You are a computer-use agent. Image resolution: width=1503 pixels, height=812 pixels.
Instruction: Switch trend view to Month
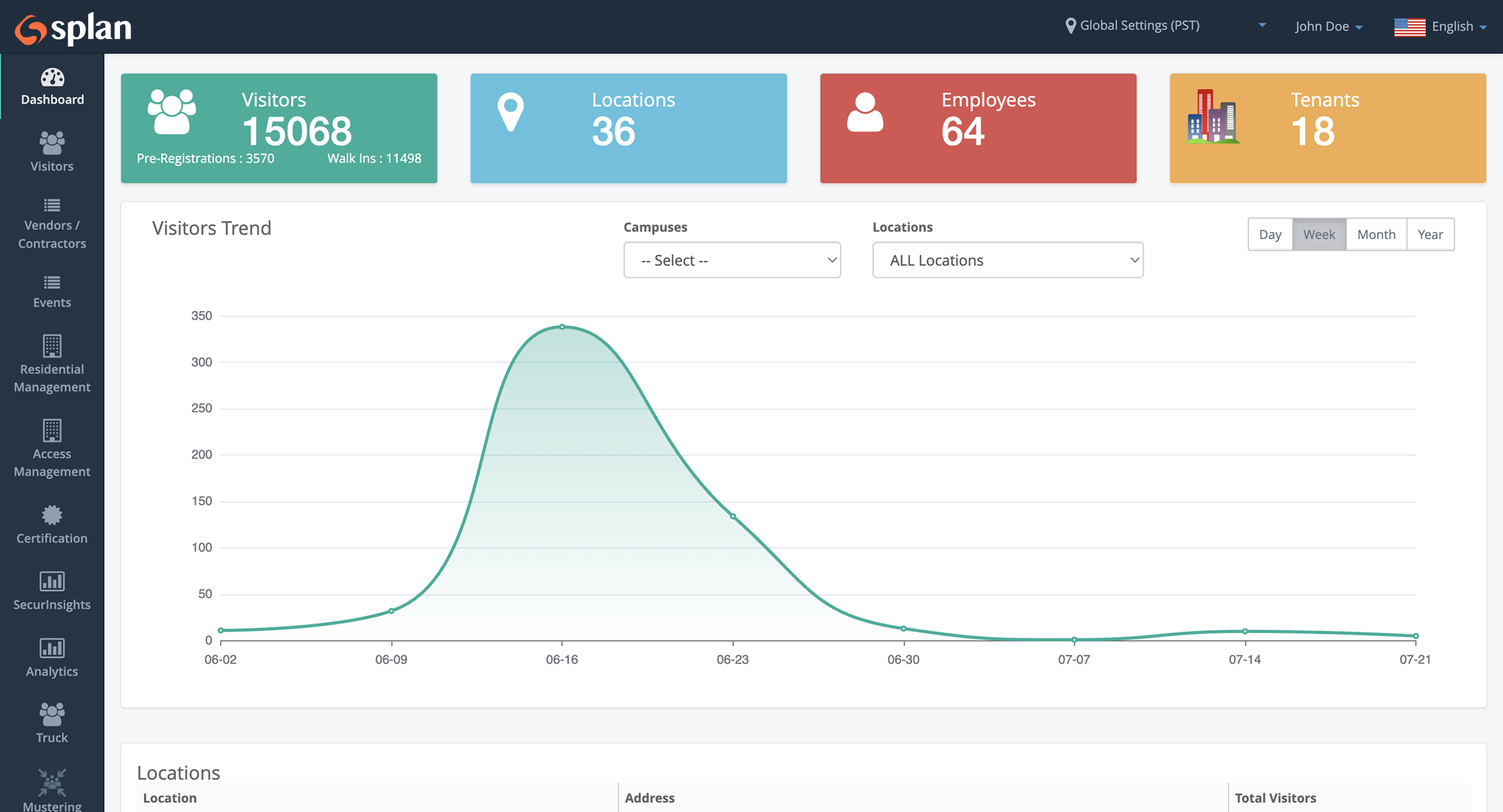pos(1376,235)
